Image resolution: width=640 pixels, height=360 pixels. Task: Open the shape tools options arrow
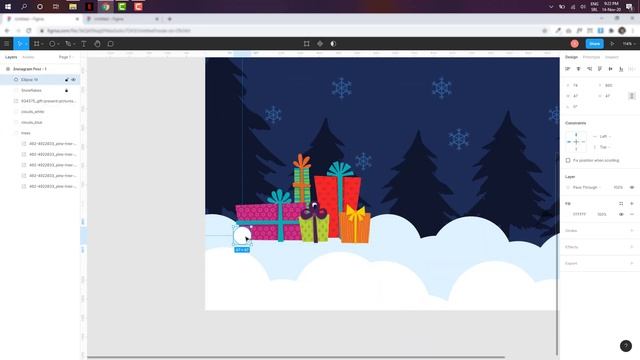pos(58,44)
